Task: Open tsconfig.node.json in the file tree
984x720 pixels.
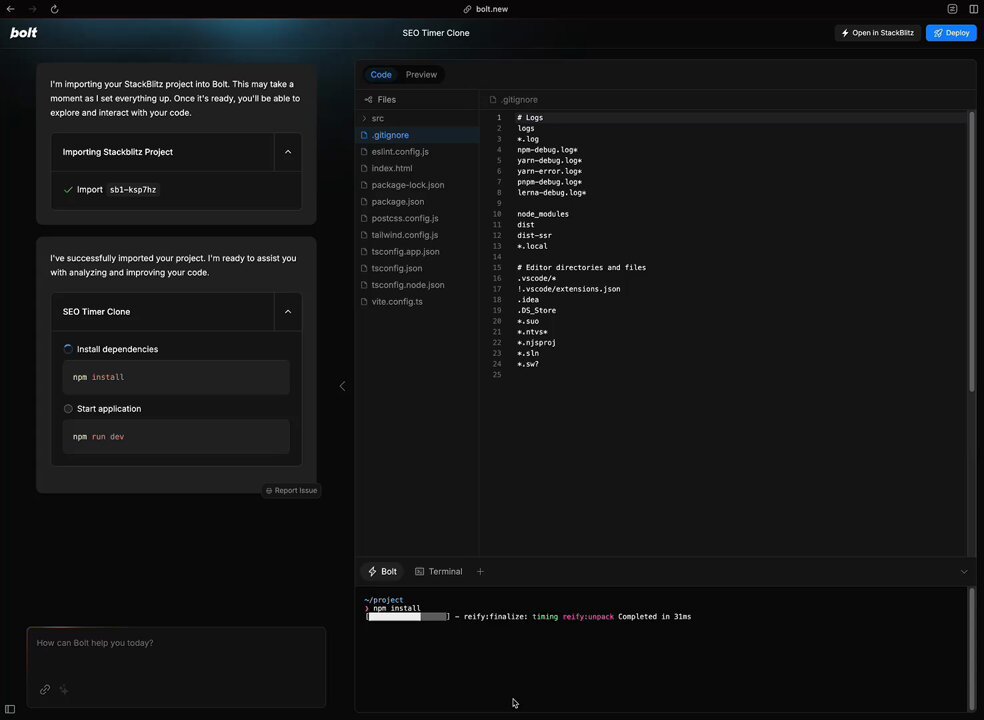Action: click(x=417, y=284)
